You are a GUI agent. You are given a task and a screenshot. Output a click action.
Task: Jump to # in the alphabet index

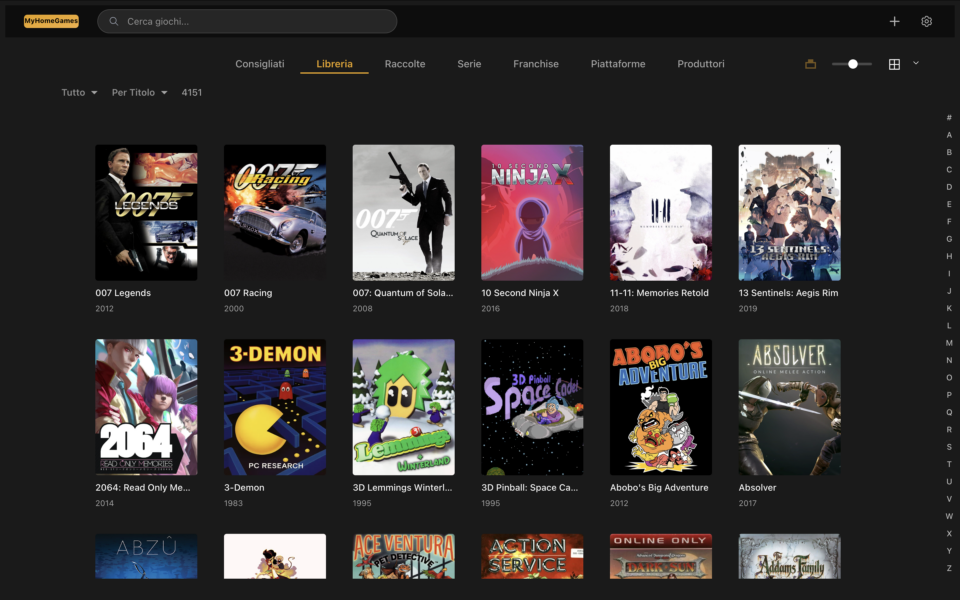tap(949, 117)
